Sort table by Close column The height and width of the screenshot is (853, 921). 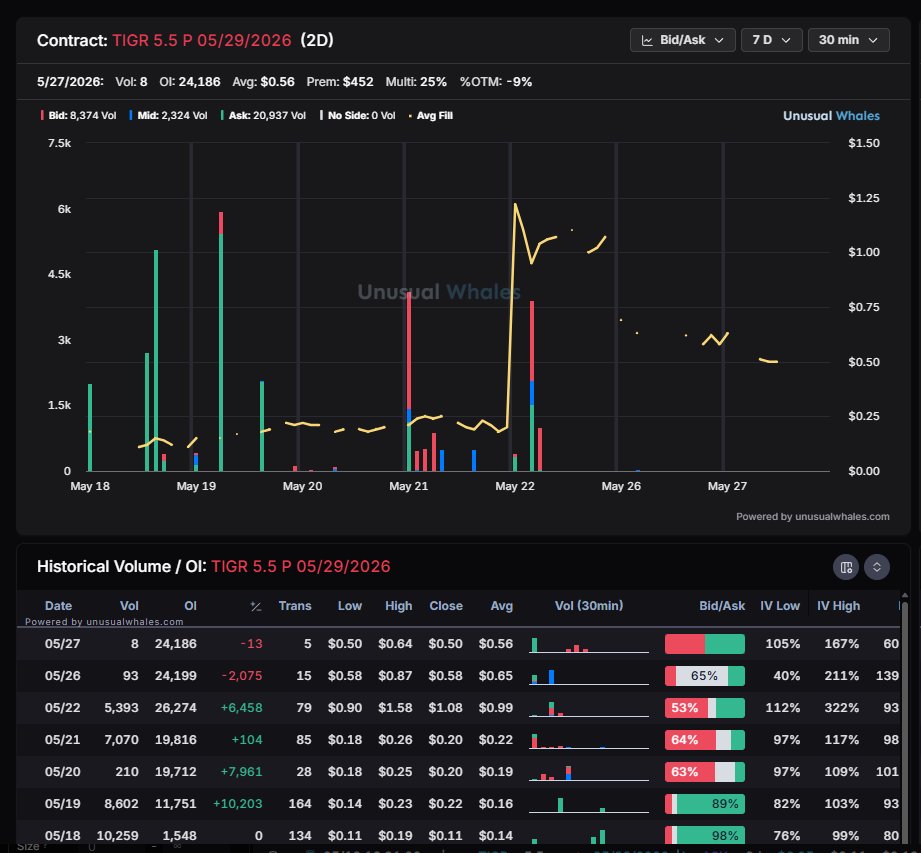(x=446, y=606)
